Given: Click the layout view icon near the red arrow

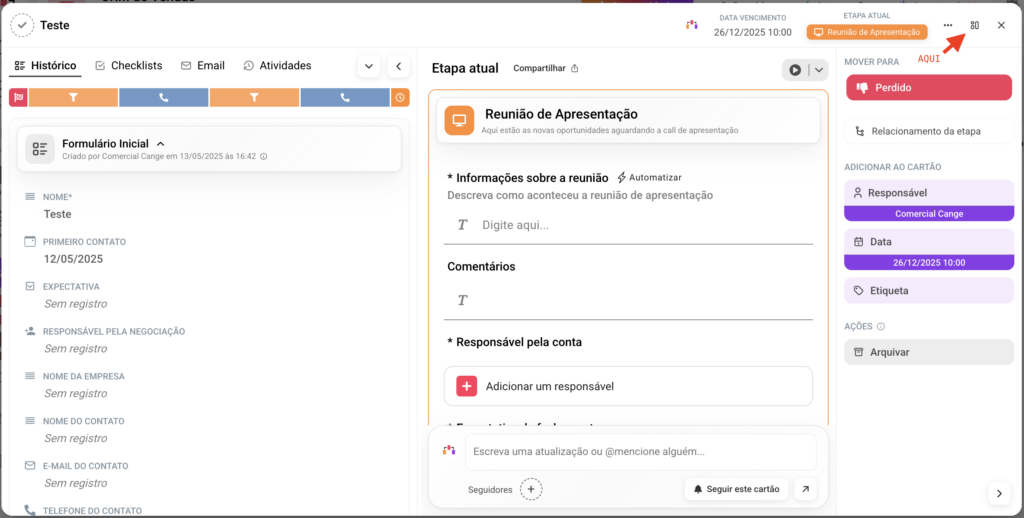Looking at the screenshot, I should pos(975,25).
